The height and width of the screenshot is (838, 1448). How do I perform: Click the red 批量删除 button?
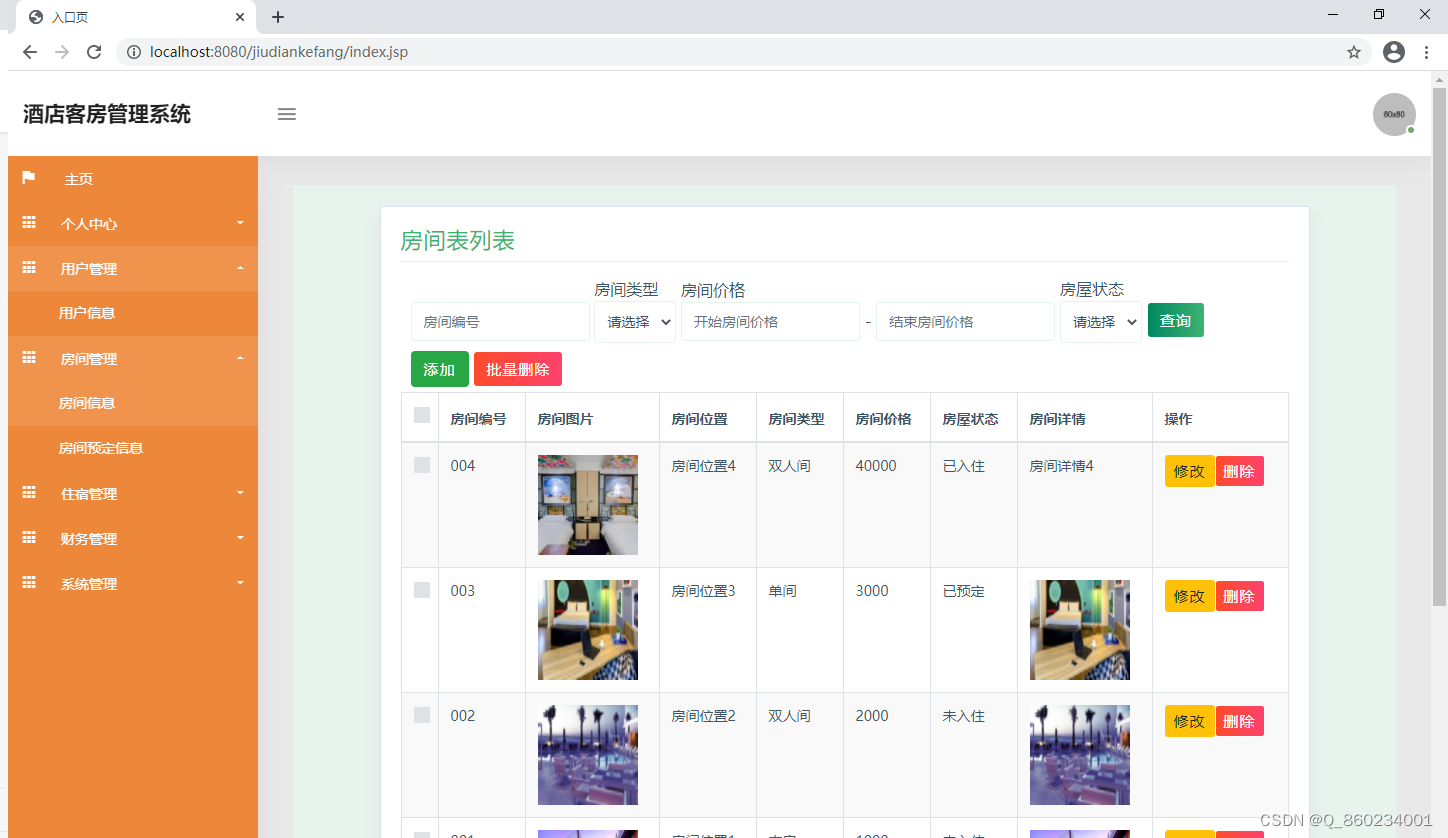pos(518,369)
